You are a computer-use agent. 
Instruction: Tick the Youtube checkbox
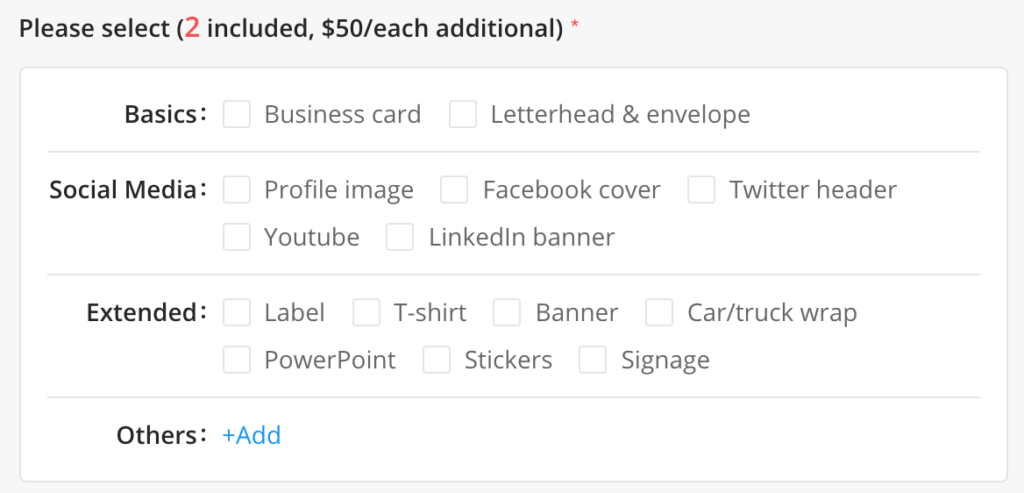tap(237, 237)
